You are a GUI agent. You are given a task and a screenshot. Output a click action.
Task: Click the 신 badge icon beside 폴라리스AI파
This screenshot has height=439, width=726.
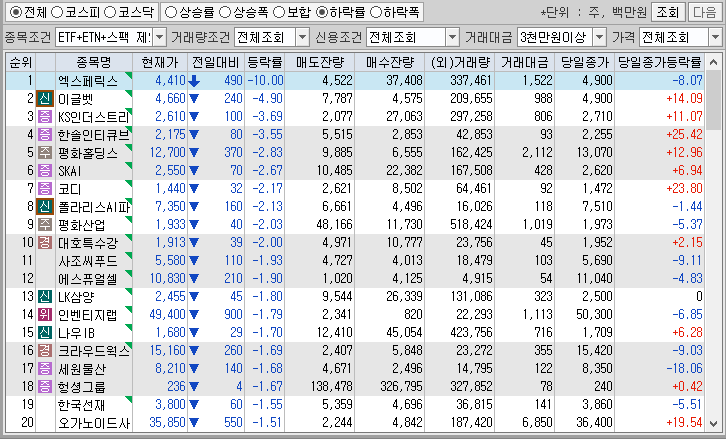45,207
